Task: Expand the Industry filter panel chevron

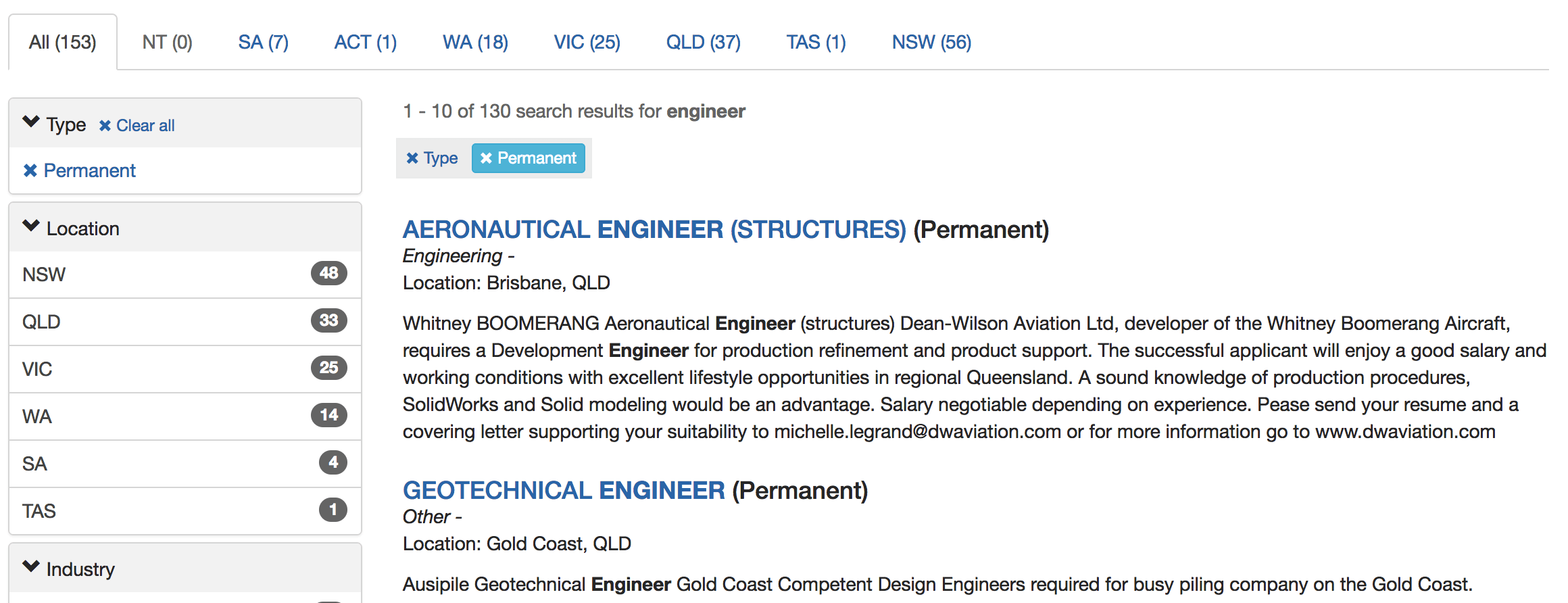Action: 31,566
